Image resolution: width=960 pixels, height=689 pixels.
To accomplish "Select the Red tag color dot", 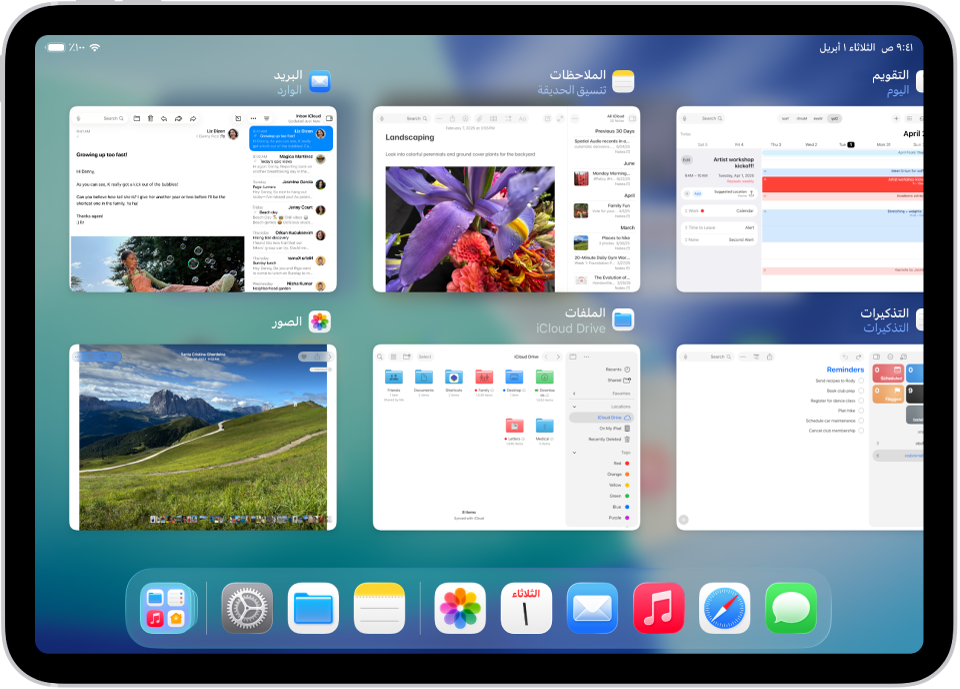I will coord(627,463).
